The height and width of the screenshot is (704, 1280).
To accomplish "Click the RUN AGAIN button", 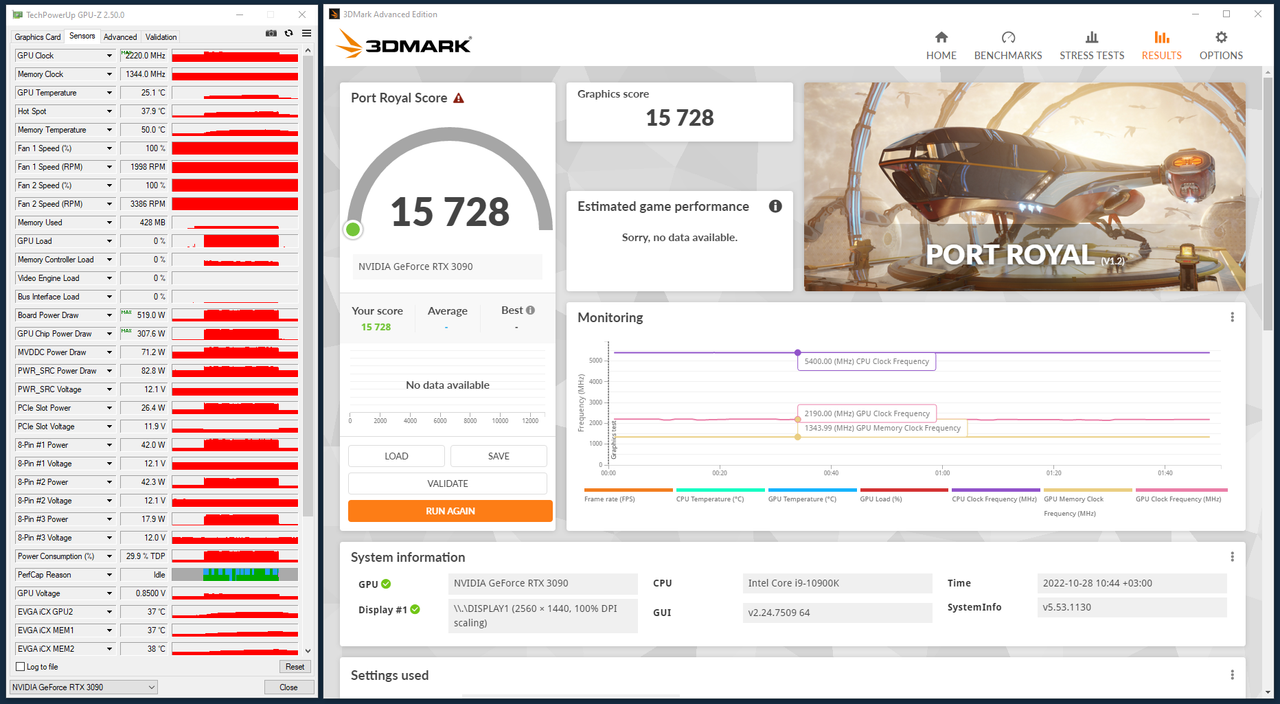I will click(x=450, y=511).
